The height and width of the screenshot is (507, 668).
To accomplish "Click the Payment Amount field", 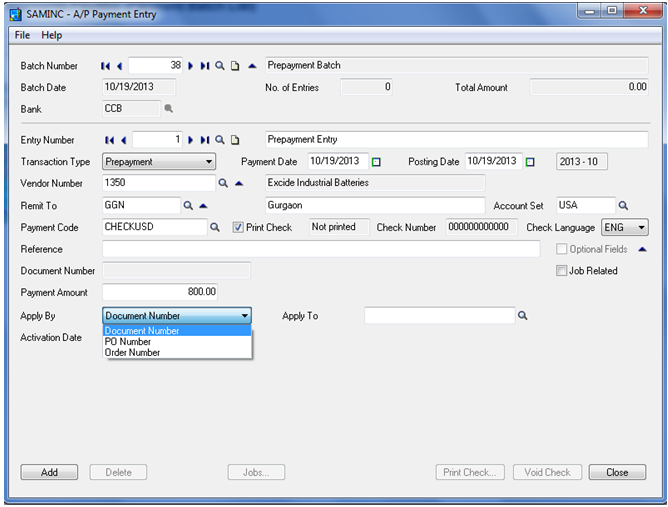I will pyautogui.click(x=160, y=292).
